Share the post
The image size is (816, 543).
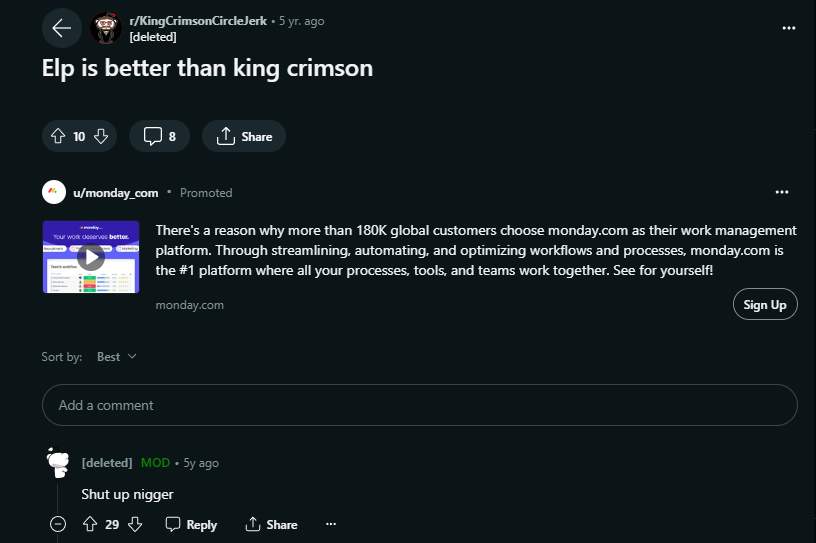(x=244, y=136)
